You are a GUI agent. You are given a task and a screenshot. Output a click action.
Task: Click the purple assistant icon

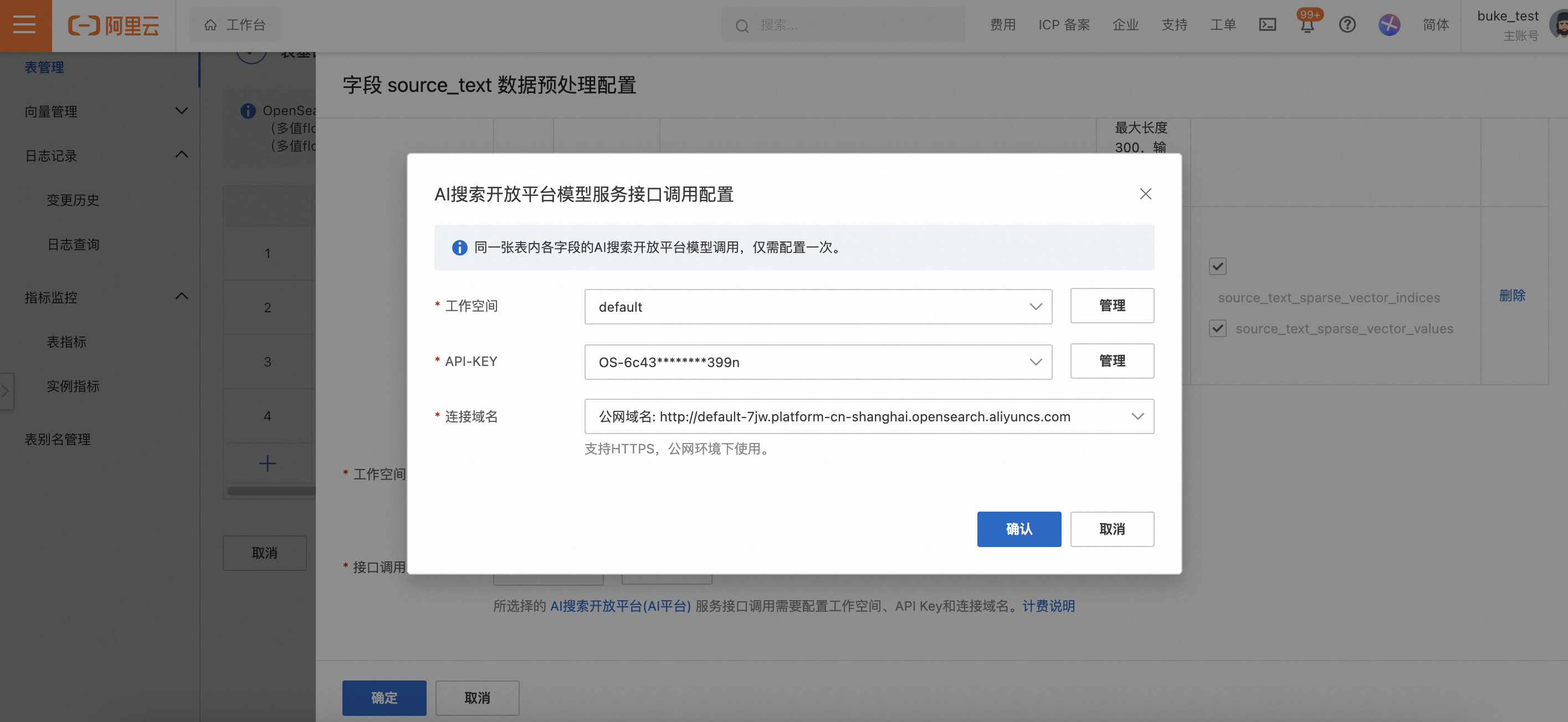1388,25
